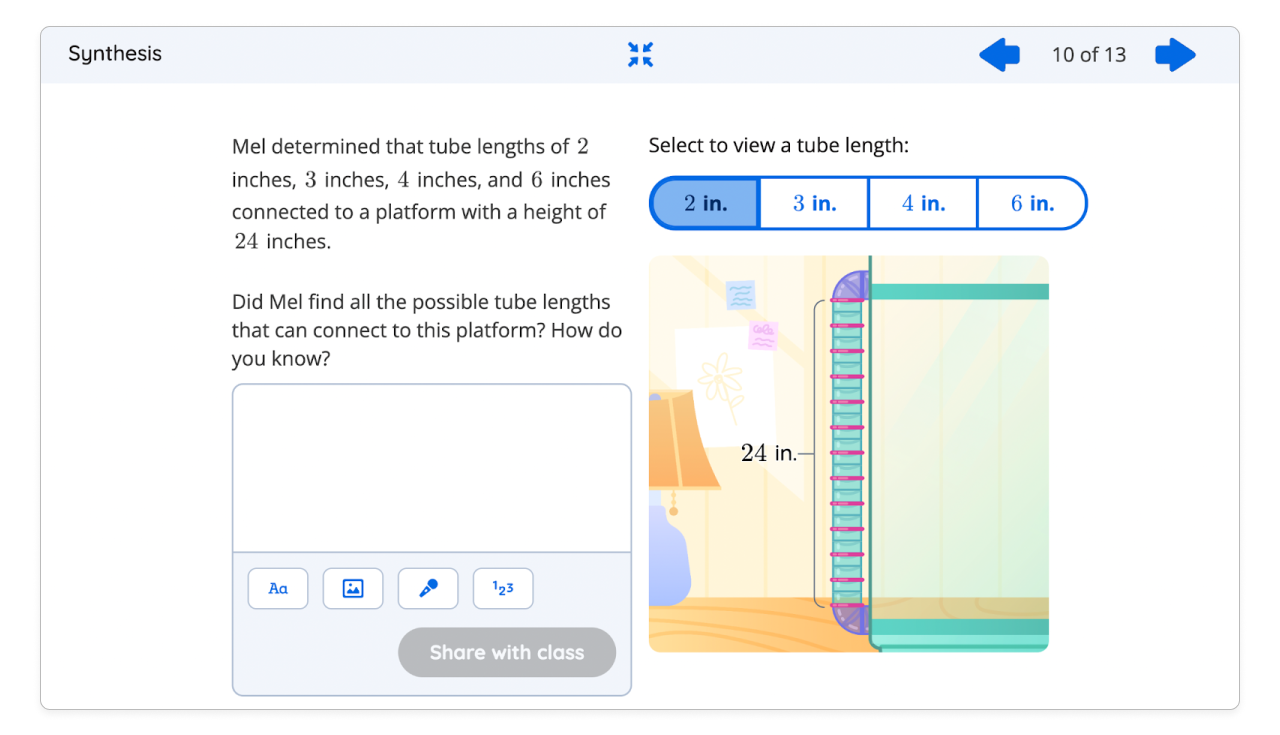Select the Aa text formatting icon
The width and height of the screenshot is (1280, 735).
[277, 588]
